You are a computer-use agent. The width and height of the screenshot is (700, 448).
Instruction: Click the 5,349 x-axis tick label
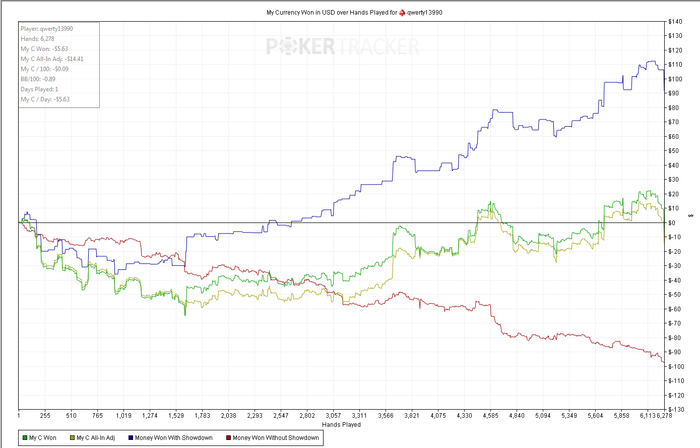(x=569, y=415)
